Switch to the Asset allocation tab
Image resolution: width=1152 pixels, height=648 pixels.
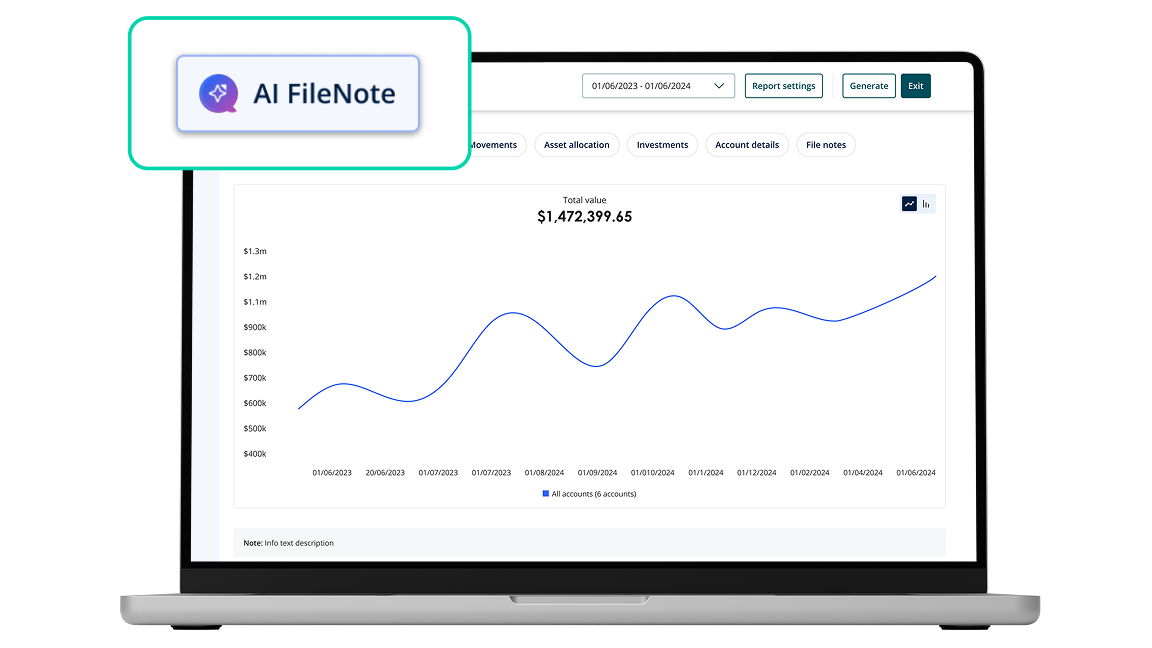[577, 145]
